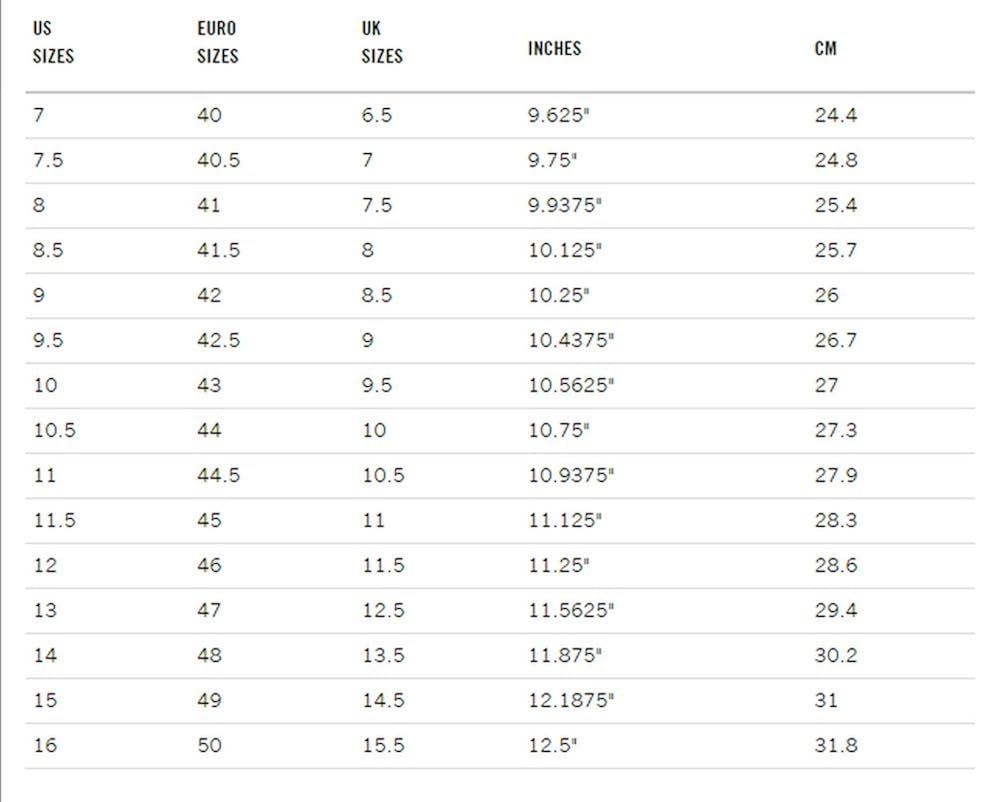Click US size 15 cell

tap(45, 700)
